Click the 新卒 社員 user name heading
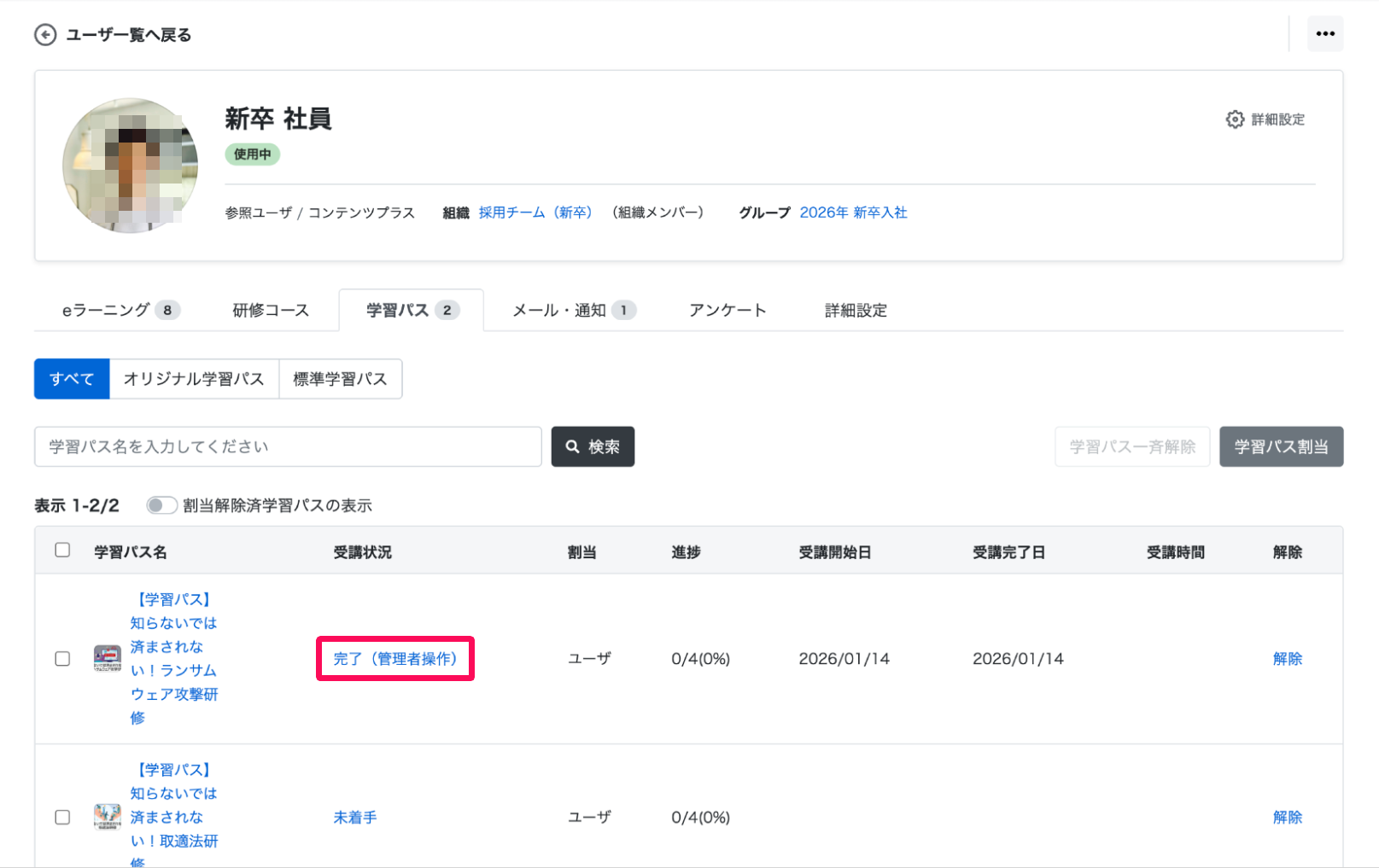The image size is (1379, 868). pos(278,119)
